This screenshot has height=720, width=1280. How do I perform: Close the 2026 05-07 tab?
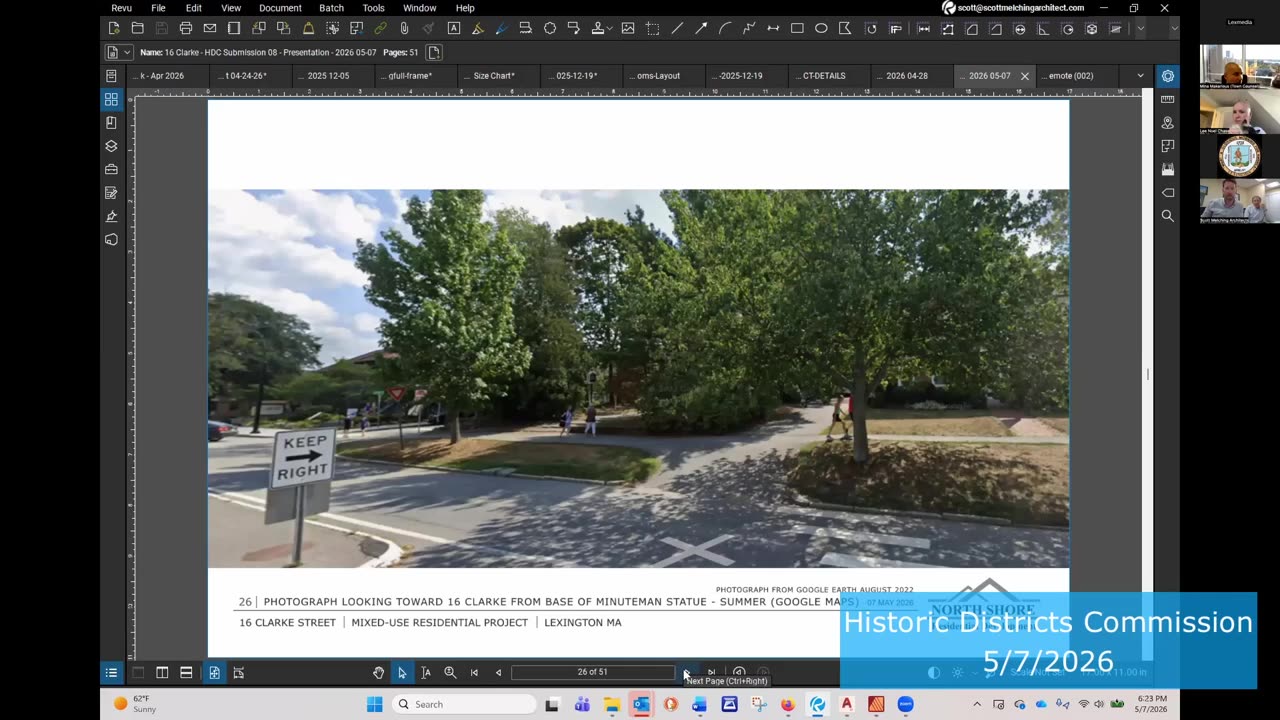coord(1024,76)
